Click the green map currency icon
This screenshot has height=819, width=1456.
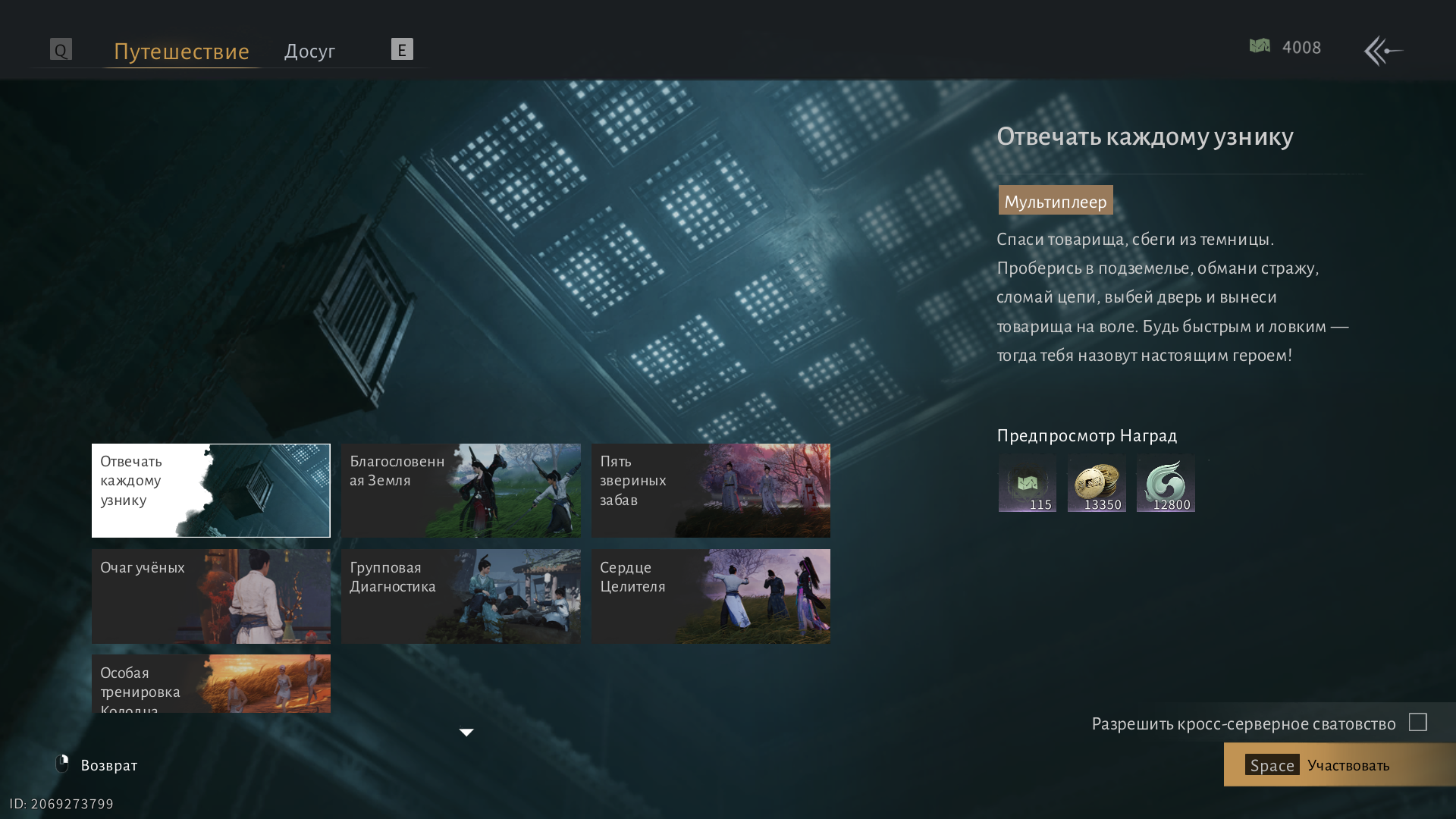1260,46
